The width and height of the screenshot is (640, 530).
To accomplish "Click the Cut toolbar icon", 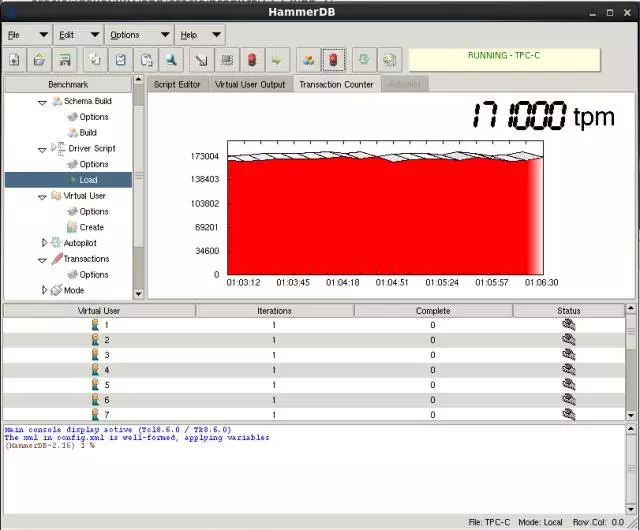I will pyautogui.click(x=121, y=60).
